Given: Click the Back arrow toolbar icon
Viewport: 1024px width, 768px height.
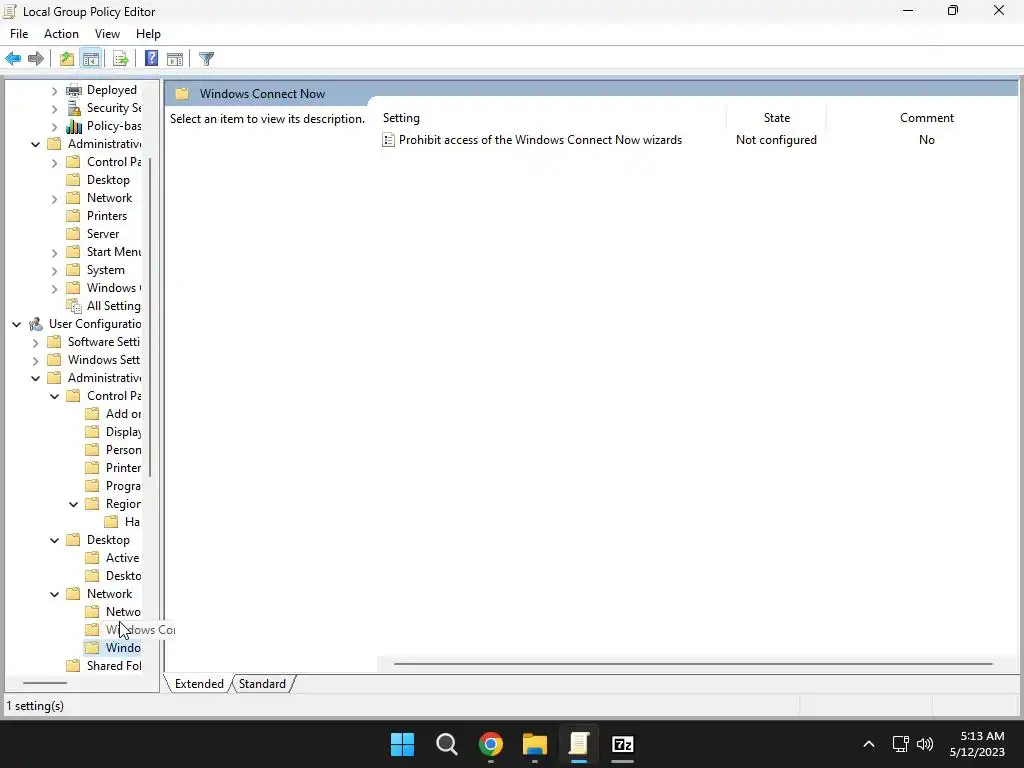Looking at the screenshot, I should [13, 59].
